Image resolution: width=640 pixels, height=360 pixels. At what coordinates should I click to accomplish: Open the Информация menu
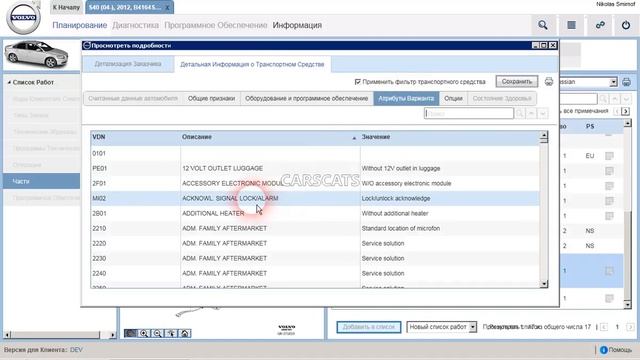pyautogui.click(x=297, y=25)
